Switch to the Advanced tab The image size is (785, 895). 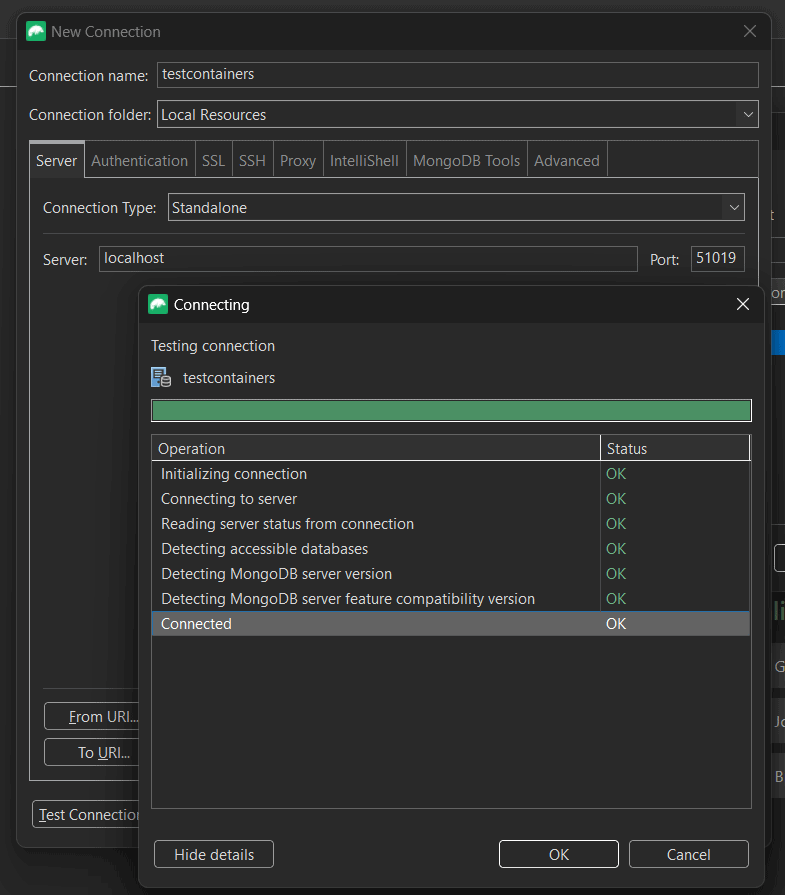click(567, 161)
